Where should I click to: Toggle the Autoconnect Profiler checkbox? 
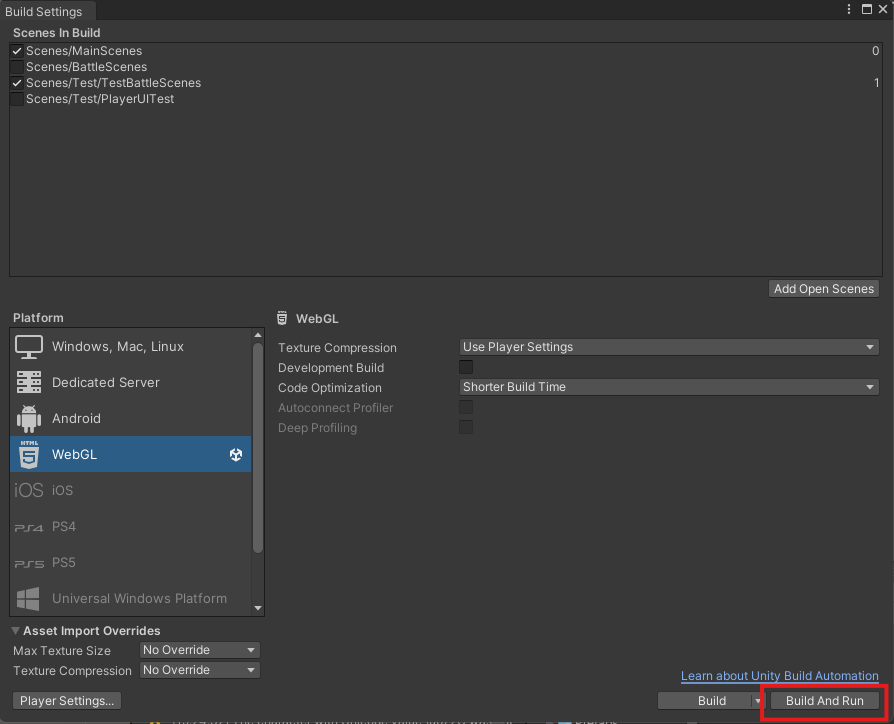[x=466, y=407]
